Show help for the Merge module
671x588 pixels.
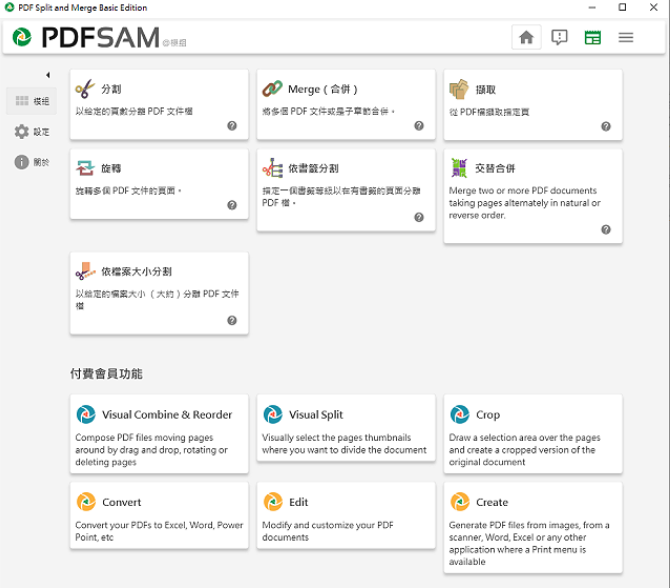tap(419, 126)
